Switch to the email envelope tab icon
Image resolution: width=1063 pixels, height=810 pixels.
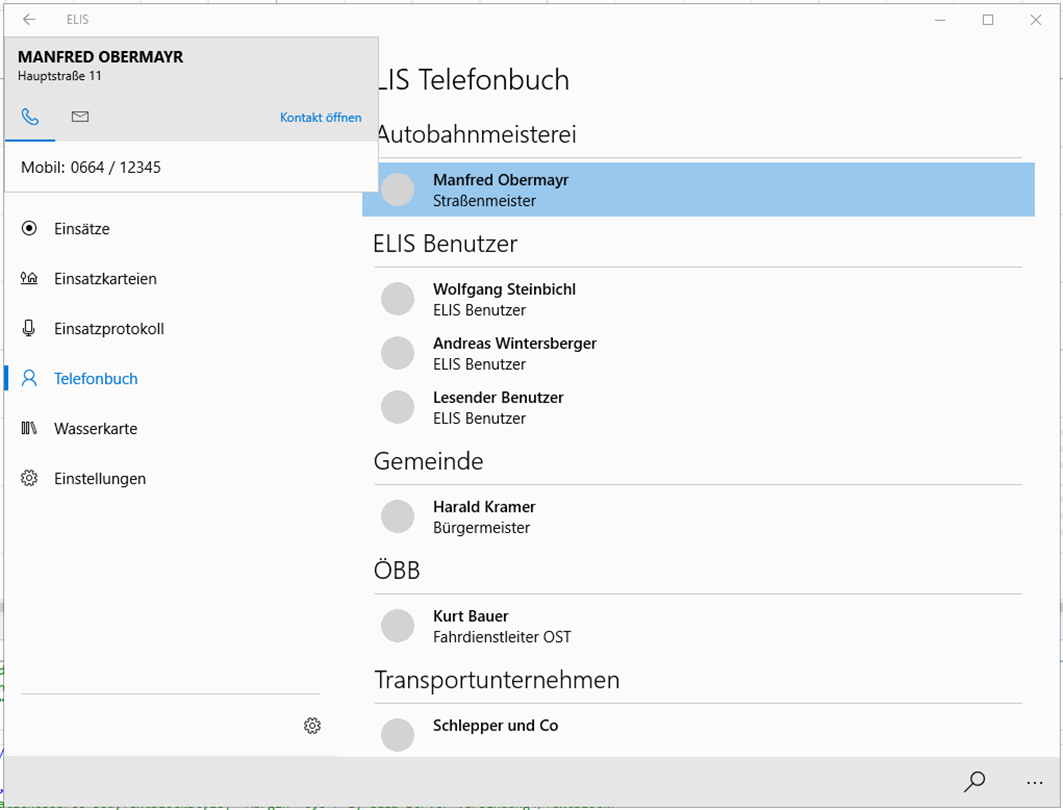coord(80,117)
